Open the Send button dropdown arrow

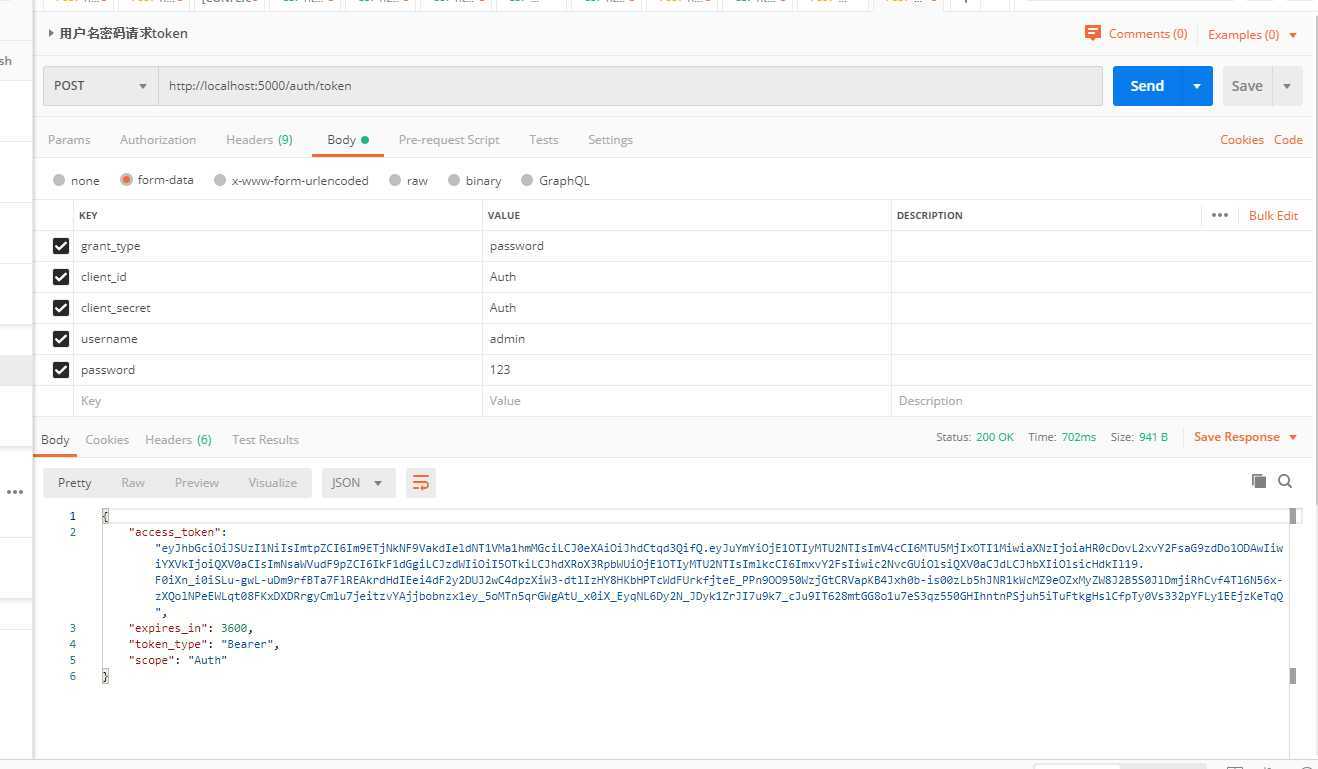[x=1196, y=86]
